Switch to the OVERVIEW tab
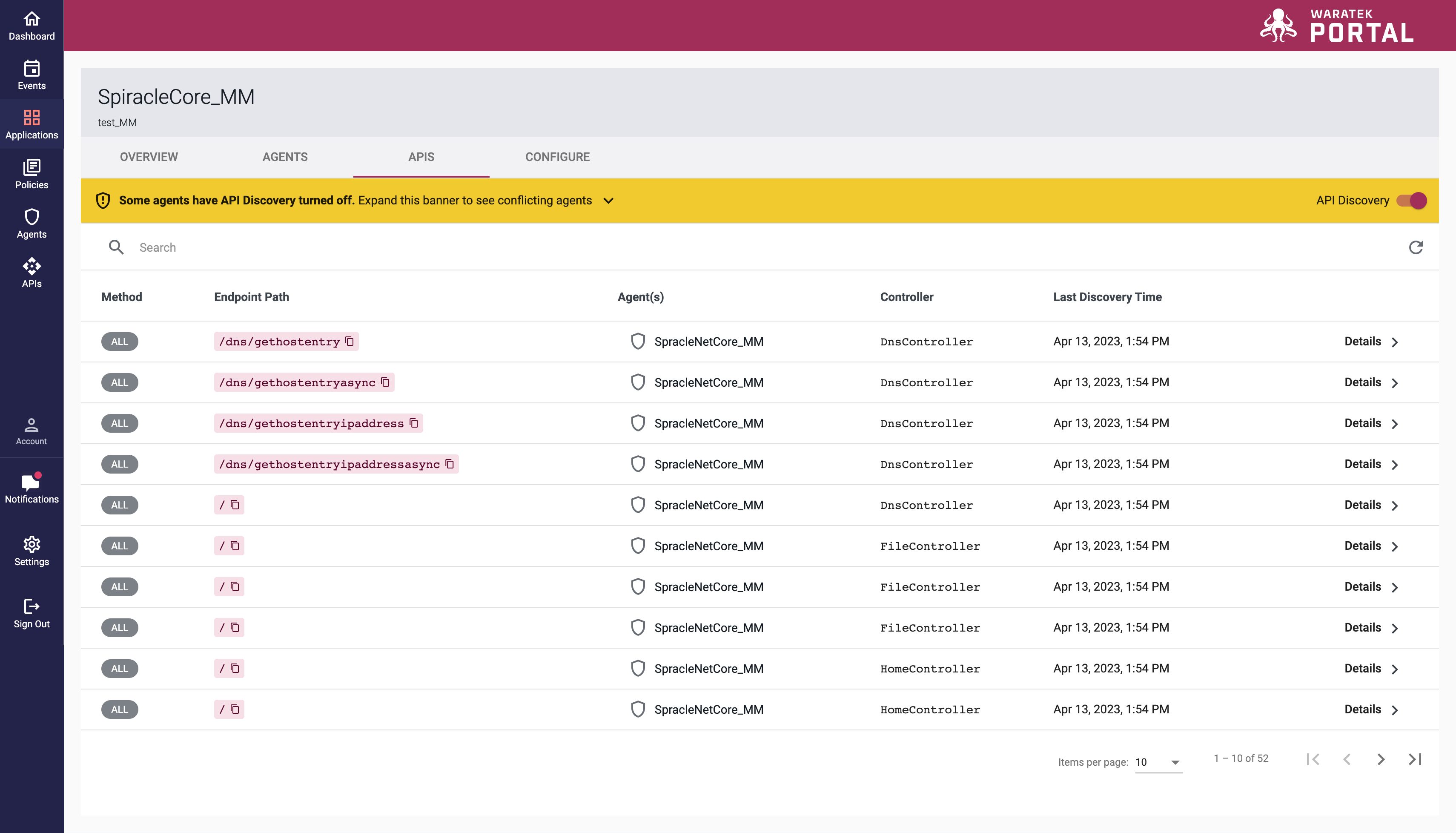The width and height of the screenshot is (1456, 833). (x=149, y=157)
